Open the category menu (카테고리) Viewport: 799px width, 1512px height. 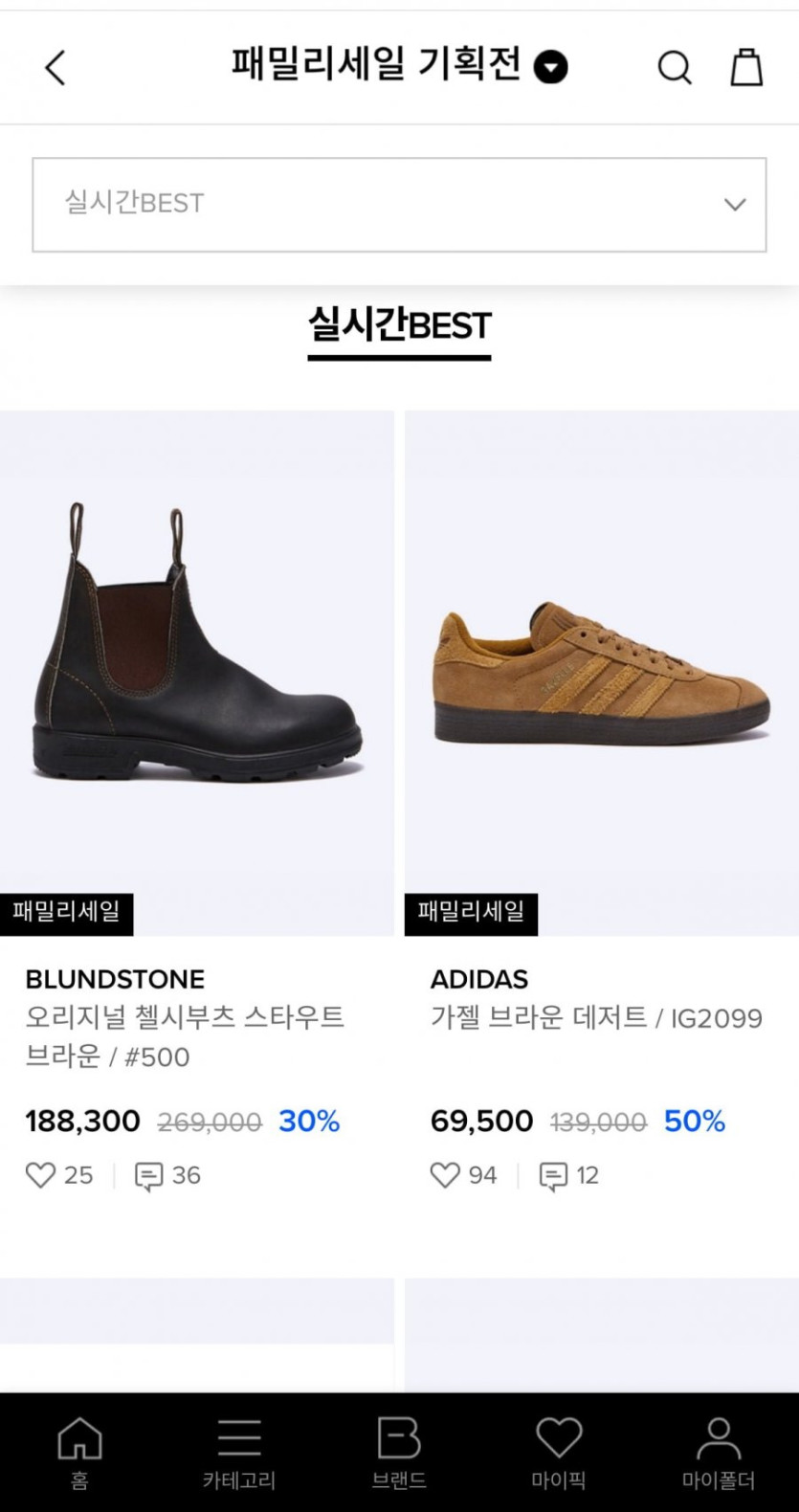pyautogui.click(x=239, y=1452)
